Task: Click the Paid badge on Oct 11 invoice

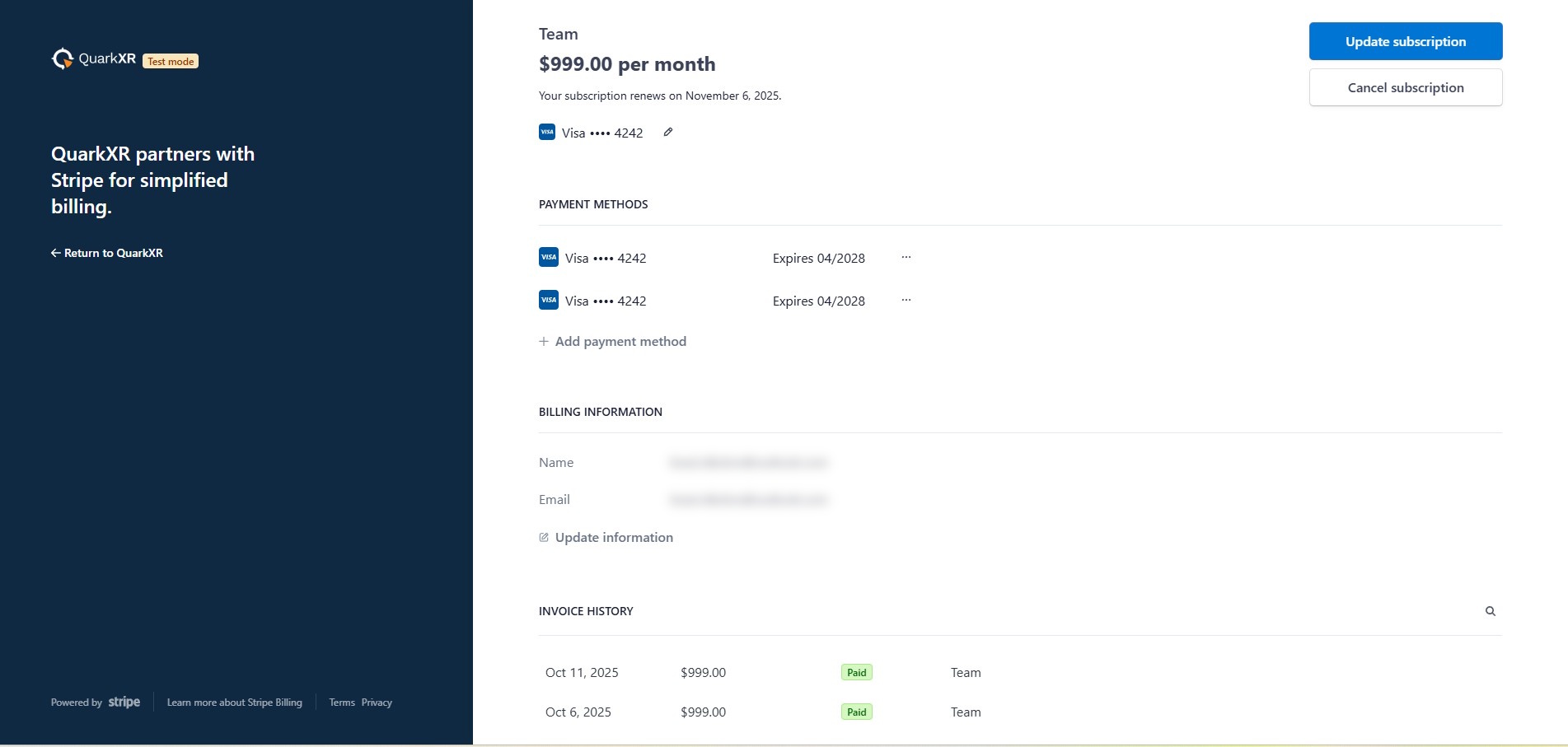Action: 857,672
